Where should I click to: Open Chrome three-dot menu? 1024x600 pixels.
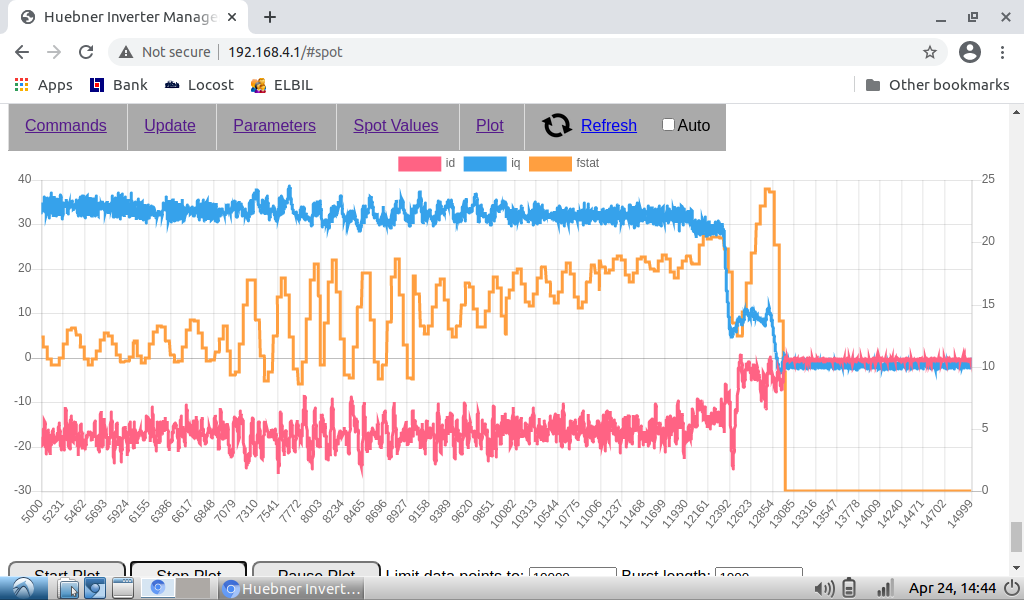[x=1003, y=52]
